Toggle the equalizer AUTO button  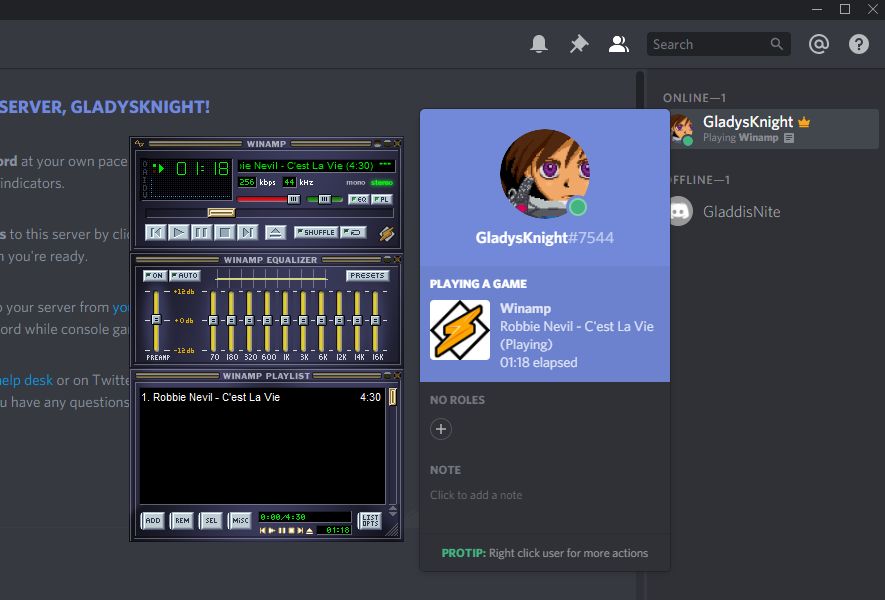(185, 275)
